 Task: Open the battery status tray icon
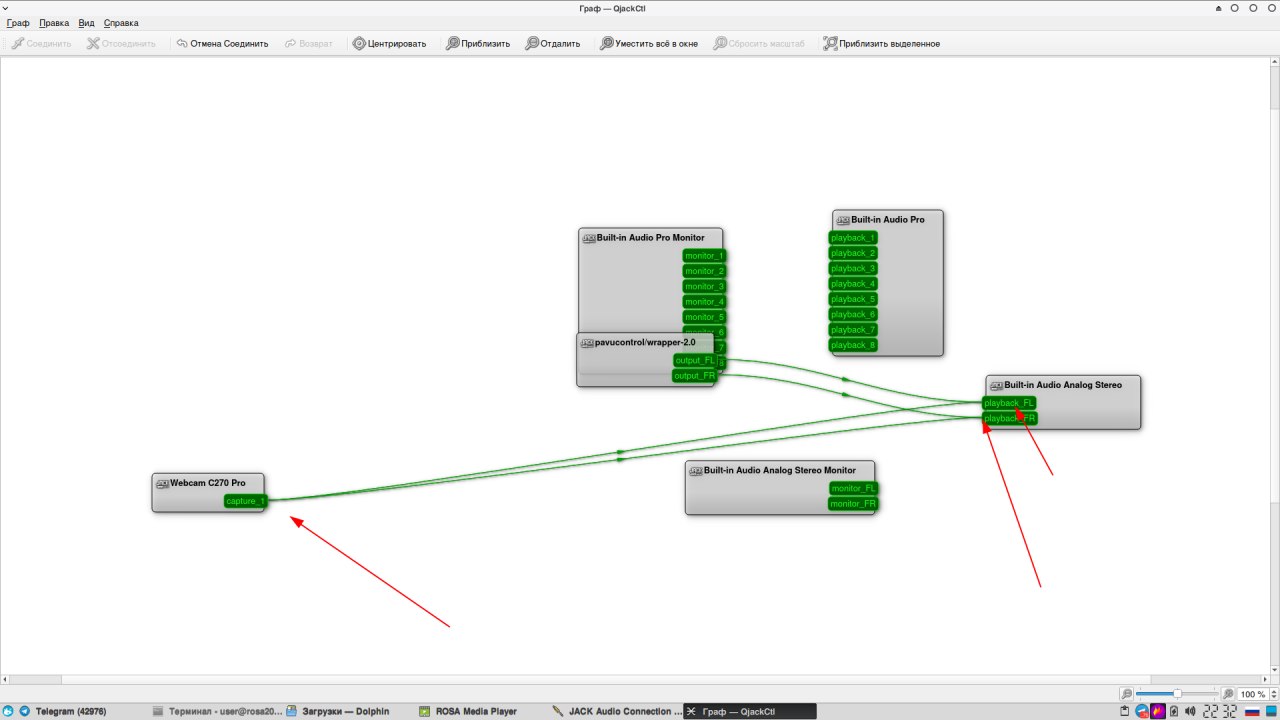(x=1174, y=712)
